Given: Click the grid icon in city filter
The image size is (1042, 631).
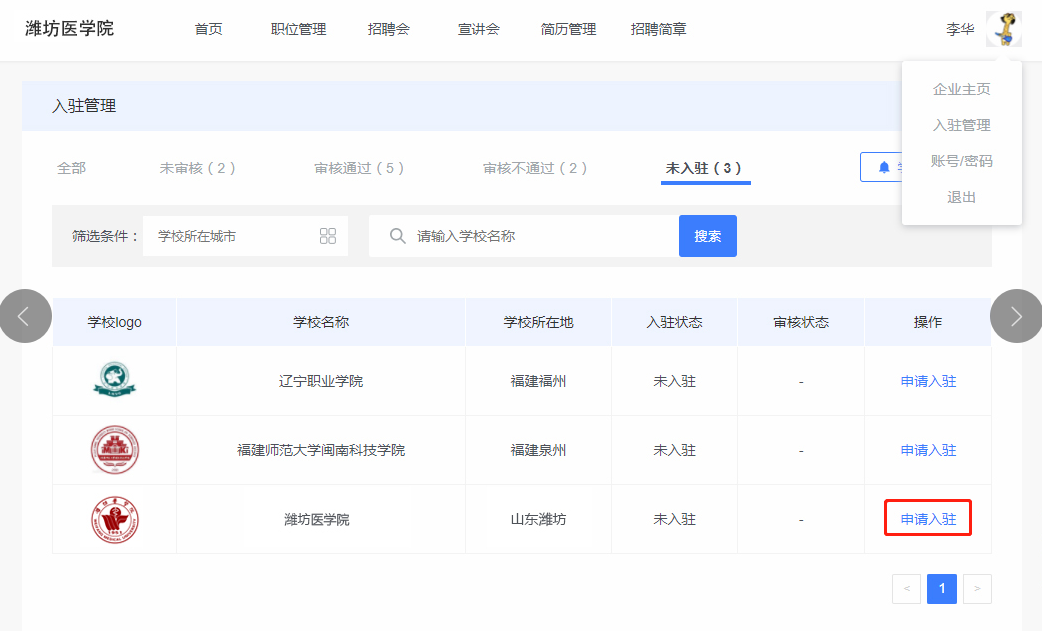Looking at the screenshot, I should tap(328, 236).
